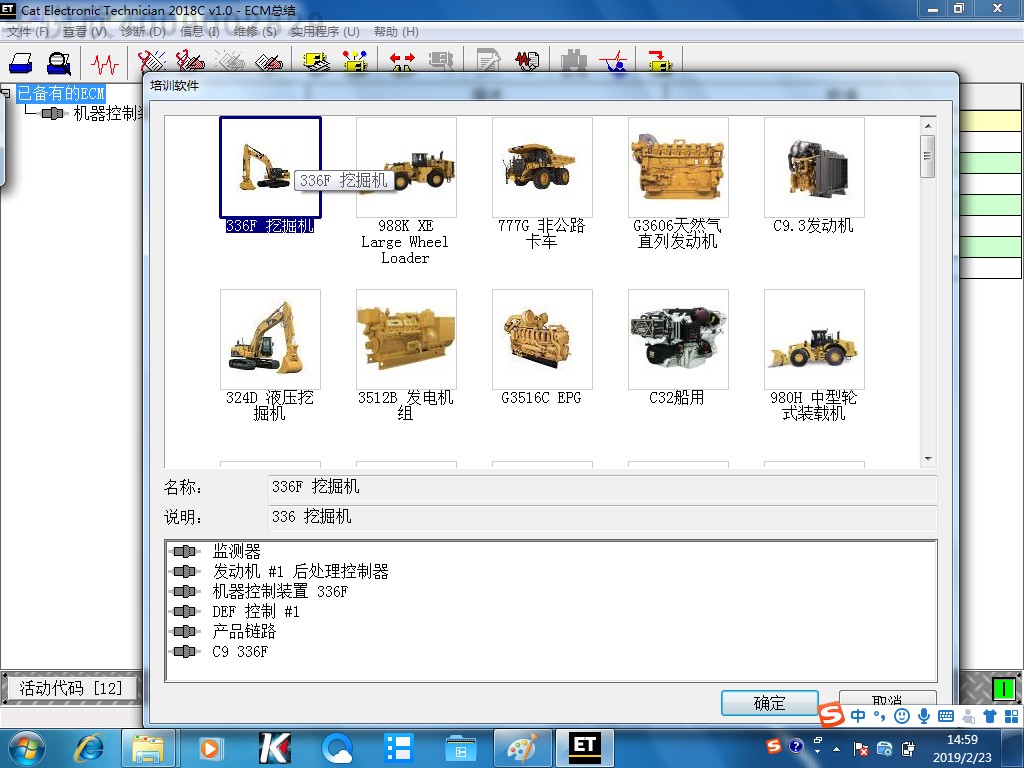Click the machine list scrollbar down arrow
1024x768 pixels.
coord(927,458)
